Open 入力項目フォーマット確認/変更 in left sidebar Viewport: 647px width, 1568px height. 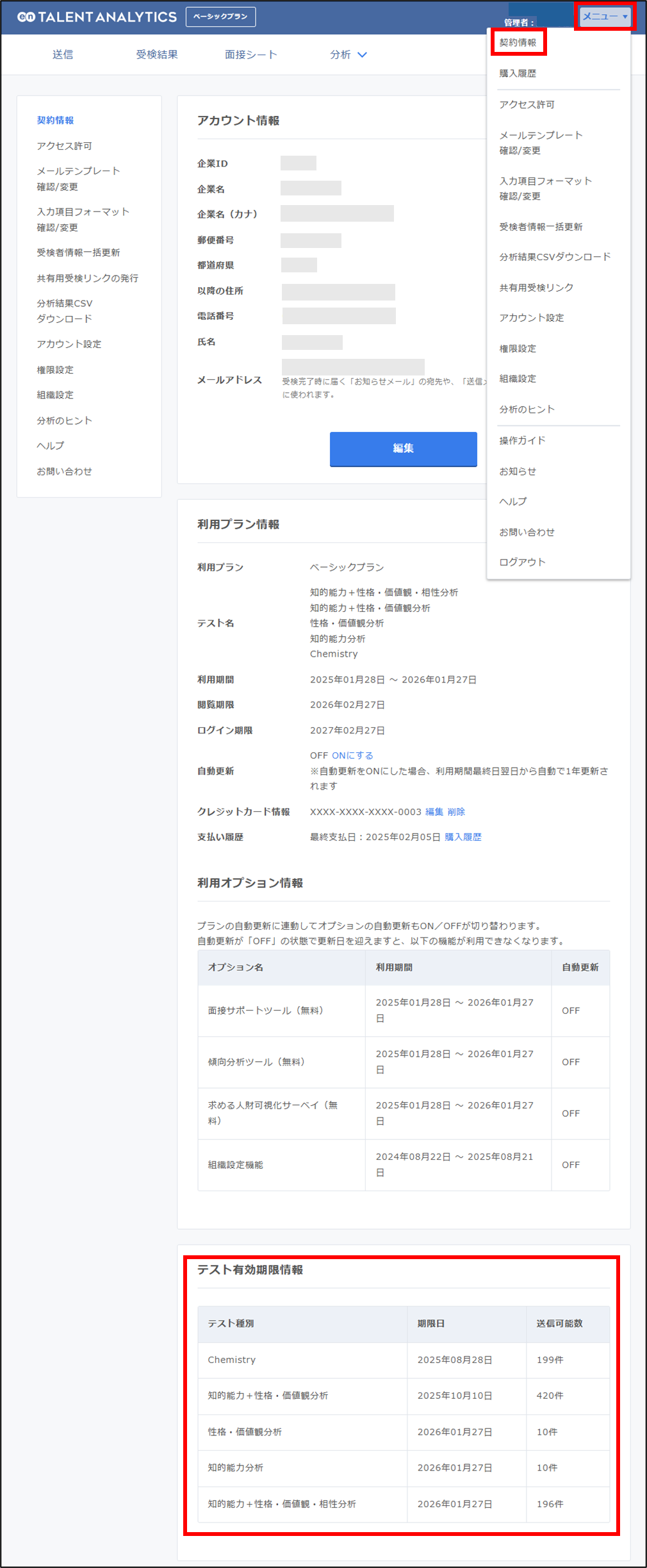(x=83, y=219)
